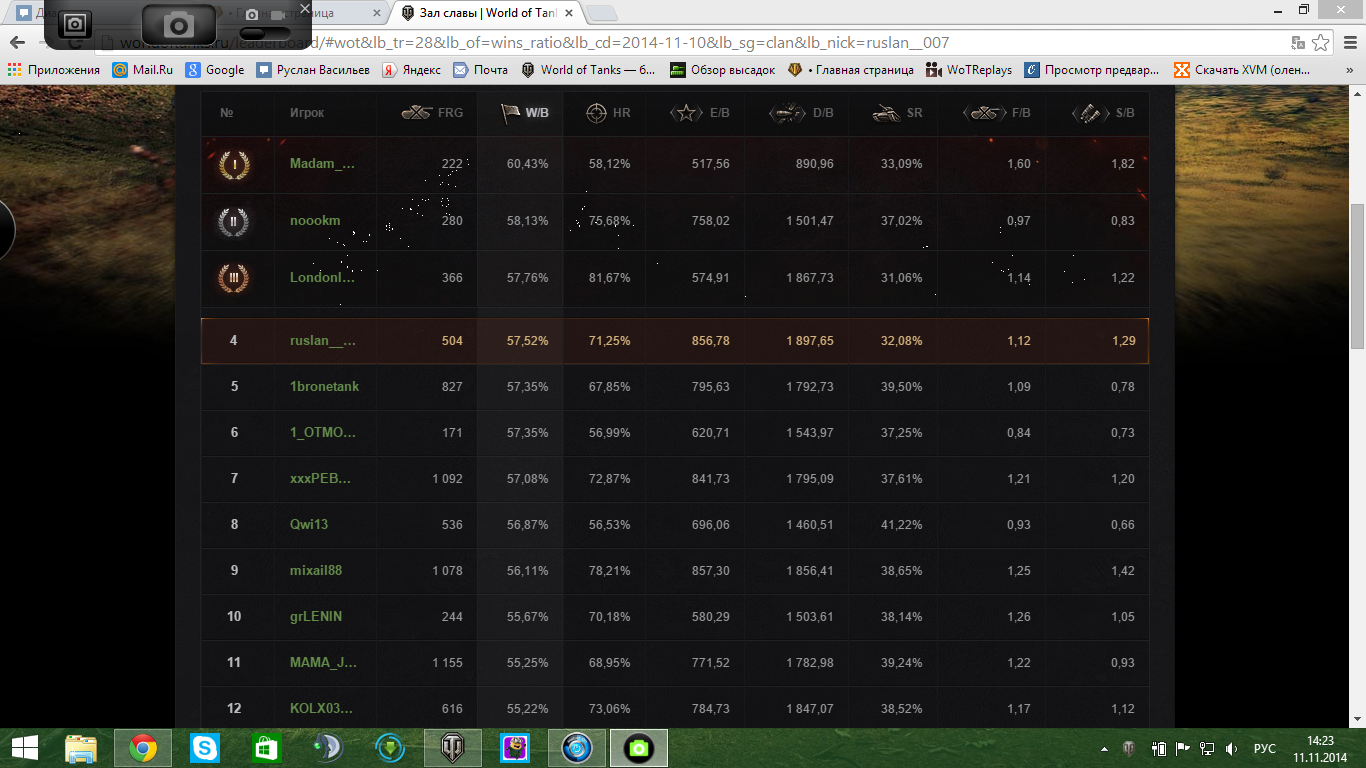Open WoTReplays bookmark
The height and width of the screenshot is (768, 1366).
tap(969, 70)
